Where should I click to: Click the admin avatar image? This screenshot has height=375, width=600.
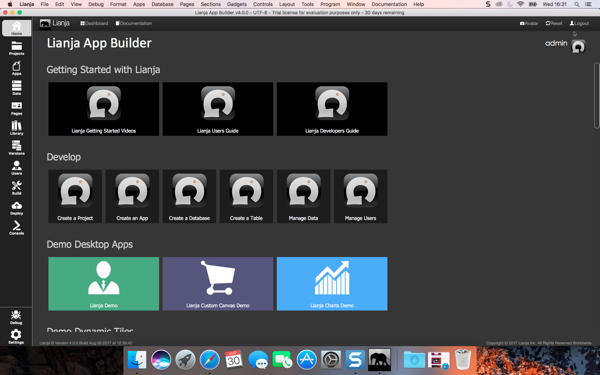(x=578, y=47)
